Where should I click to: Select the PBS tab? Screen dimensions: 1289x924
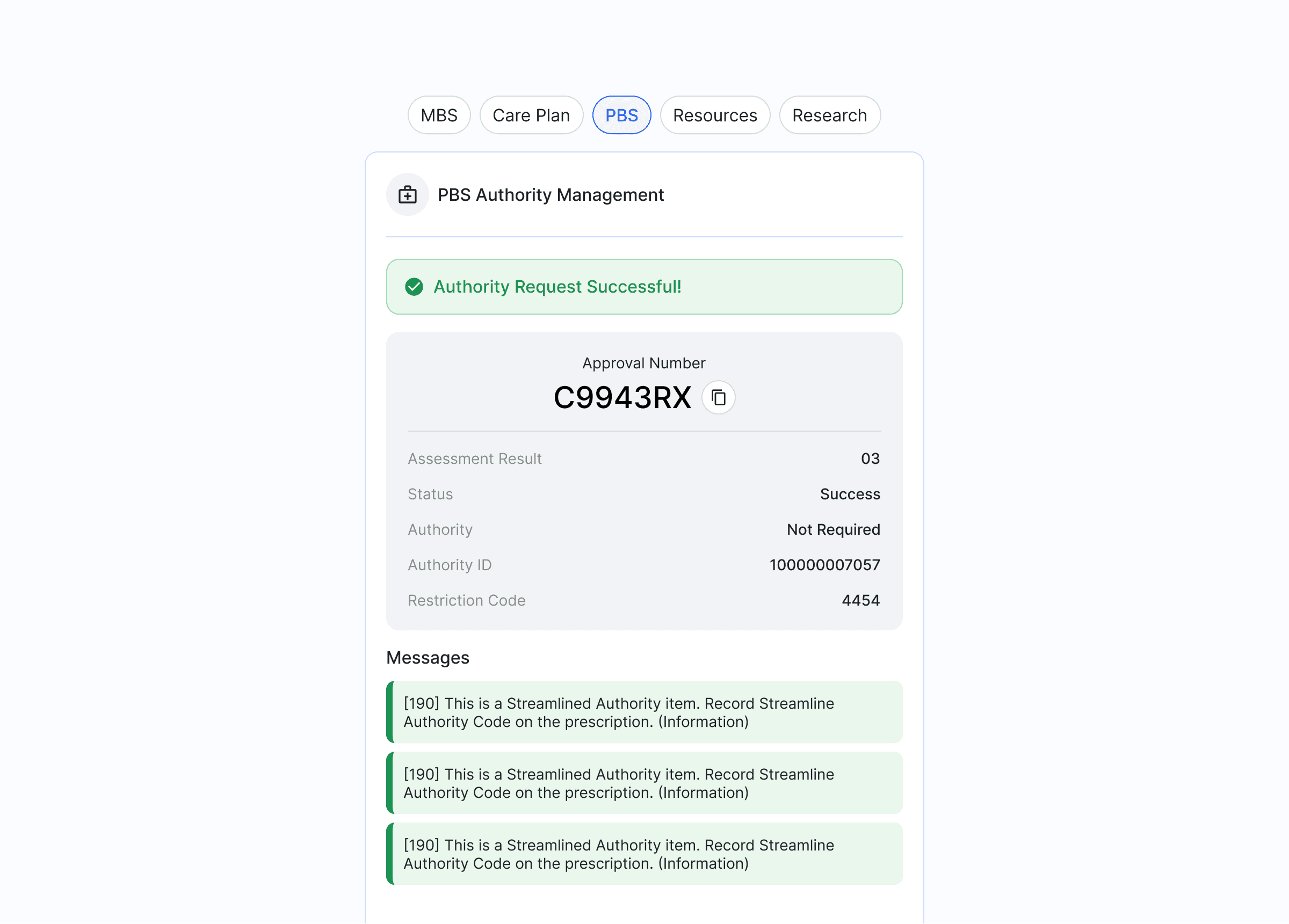coord(621,115)
